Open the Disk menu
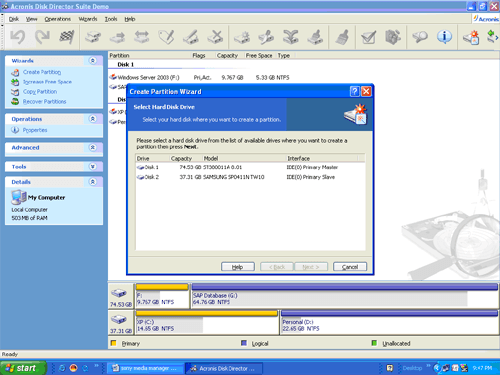Viewport: 500px width, 375px height. click(14, 19)
